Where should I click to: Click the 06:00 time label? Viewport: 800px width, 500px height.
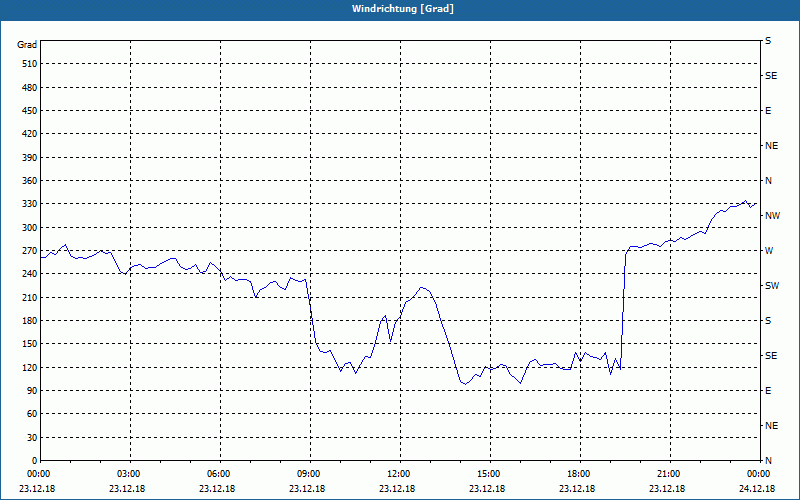(218, 474)
